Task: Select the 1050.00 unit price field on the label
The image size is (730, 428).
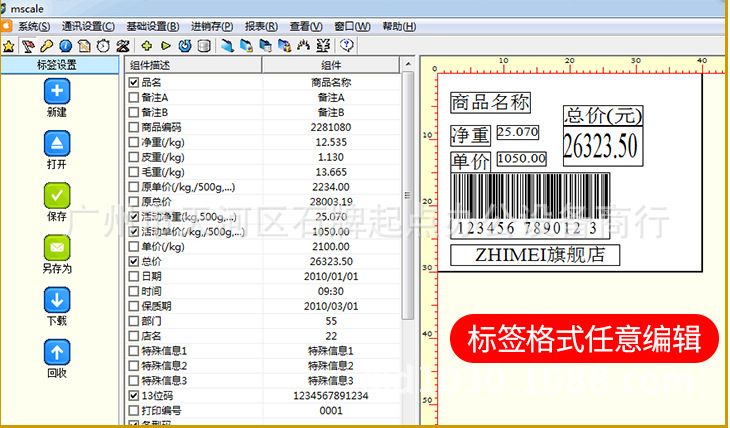Action: tap(521, 159)
